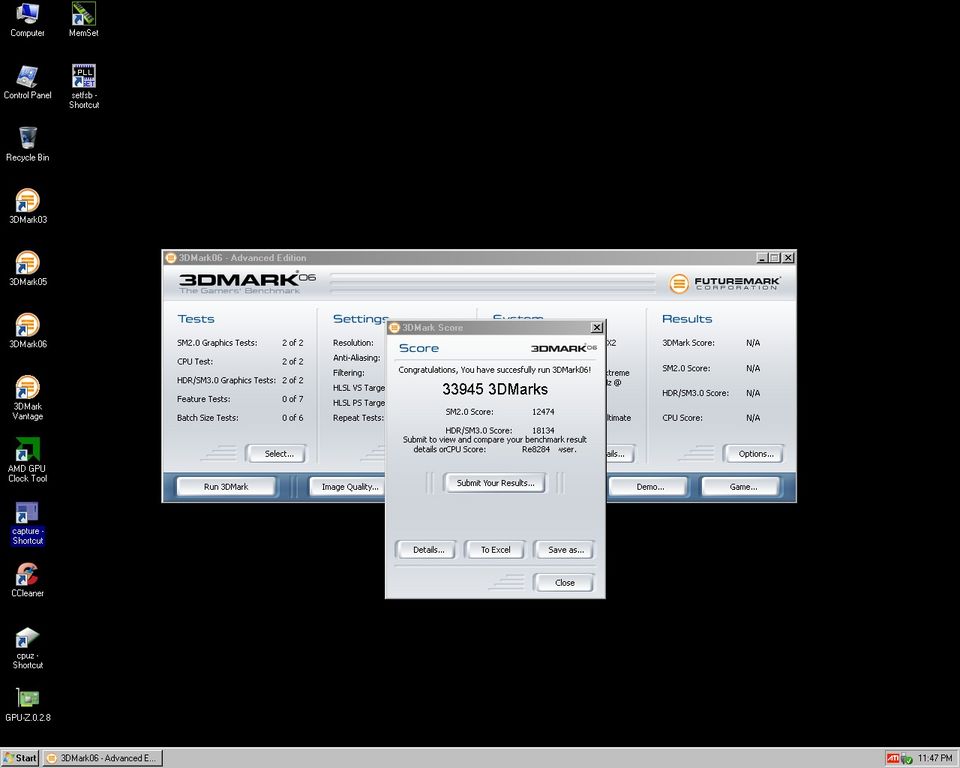
Task: Click the Select tests button
Action: pos(279,454)
